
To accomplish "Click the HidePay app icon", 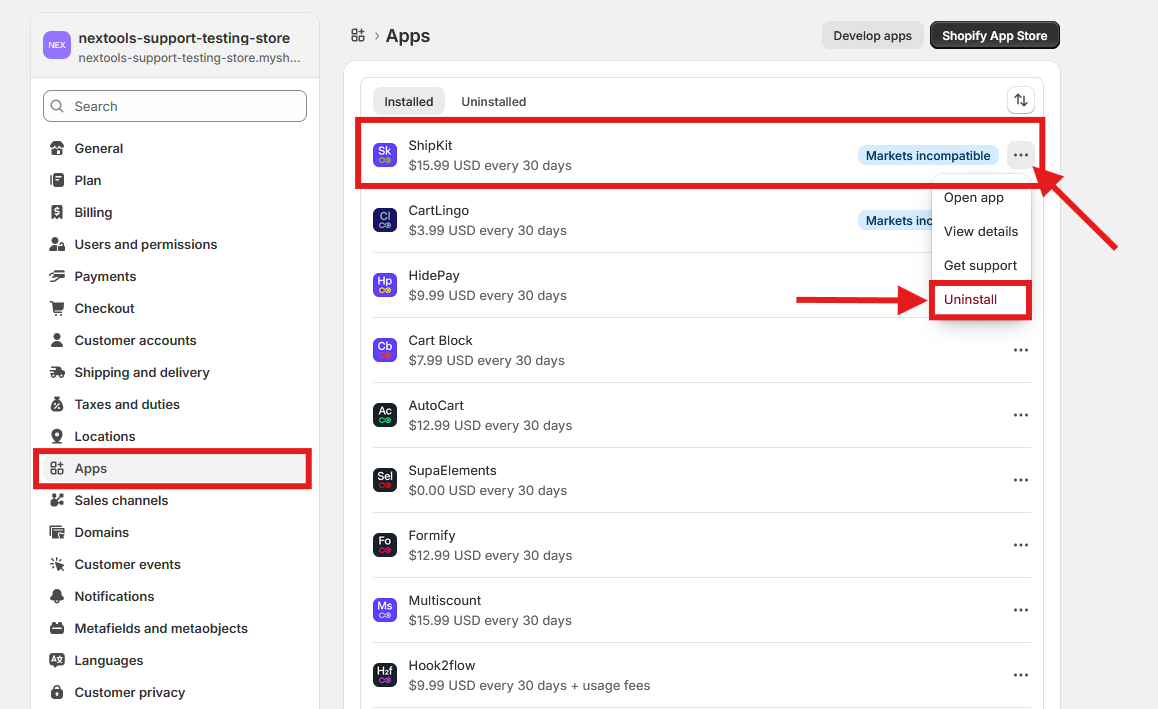I will [385, 285].
